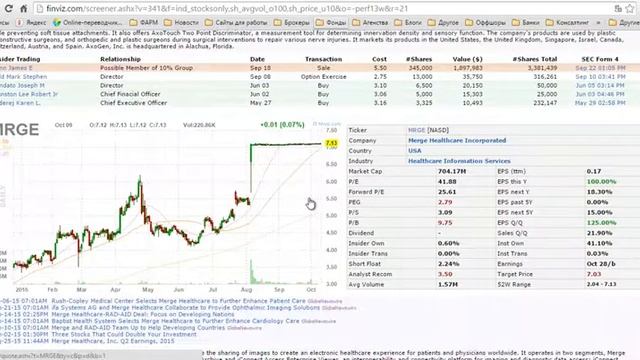Screen dimensions: 640x360
Task: Open SEC Form 4 filing Sep 10 03:41 PM
Action: coord(600,77)
